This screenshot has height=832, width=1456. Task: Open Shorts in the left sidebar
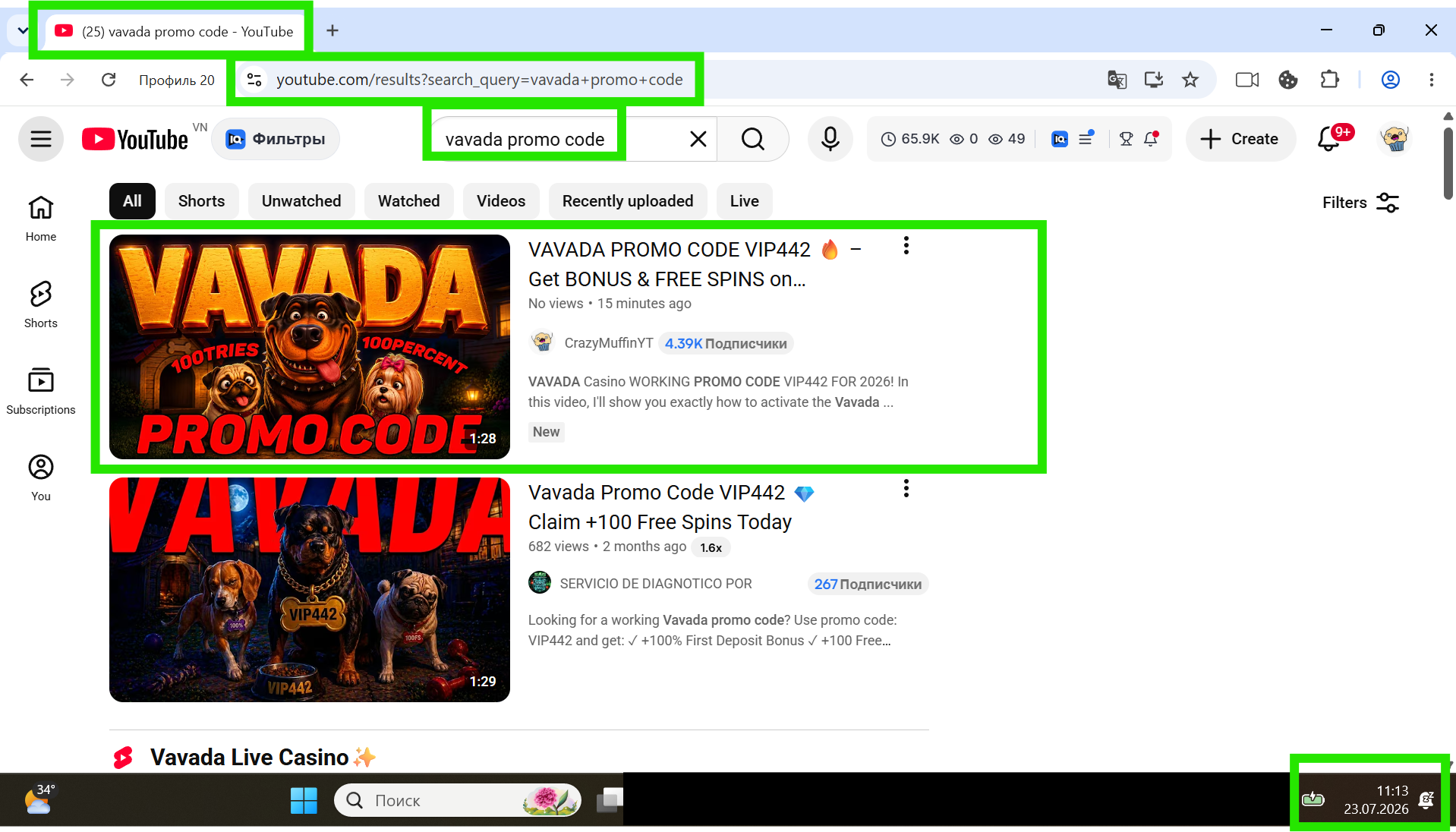tap(41, 305)
